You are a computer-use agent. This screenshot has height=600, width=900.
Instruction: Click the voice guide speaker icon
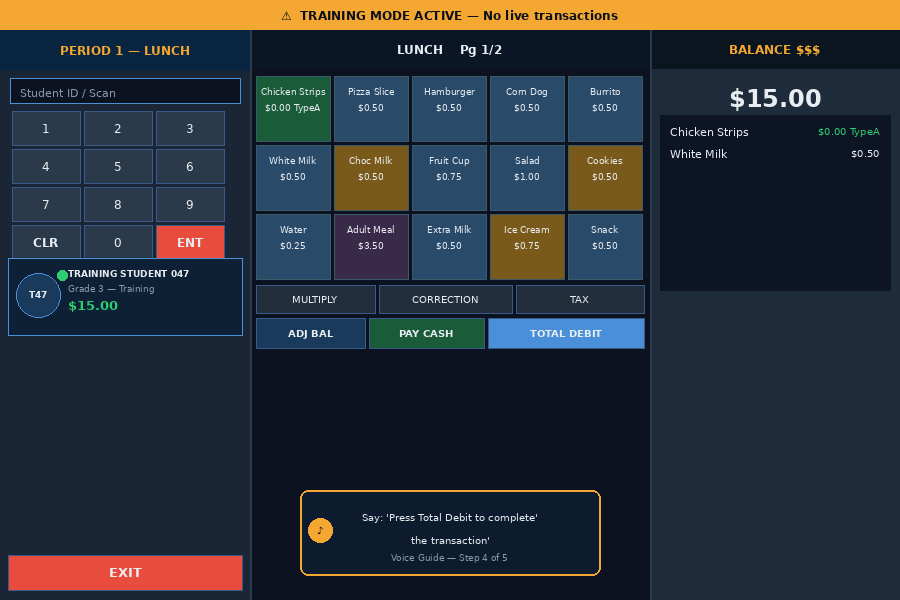click(320, 531)
